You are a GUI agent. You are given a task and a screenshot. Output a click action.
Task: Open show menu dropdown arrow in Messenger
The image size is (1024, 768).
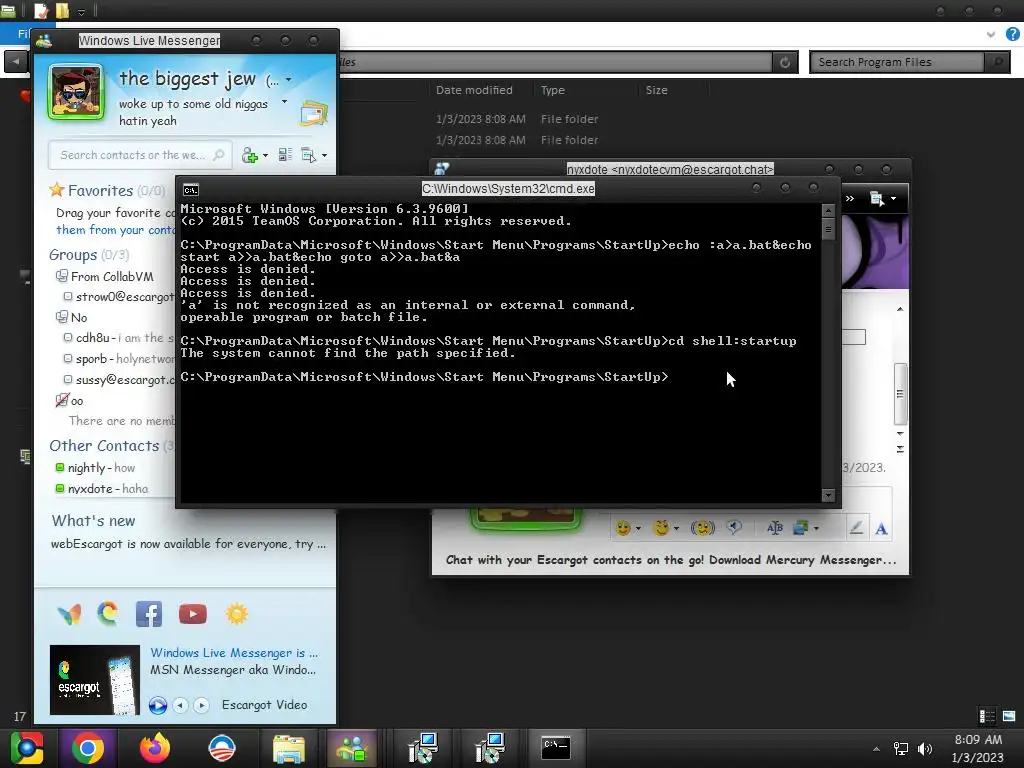[x=325, y=155]
